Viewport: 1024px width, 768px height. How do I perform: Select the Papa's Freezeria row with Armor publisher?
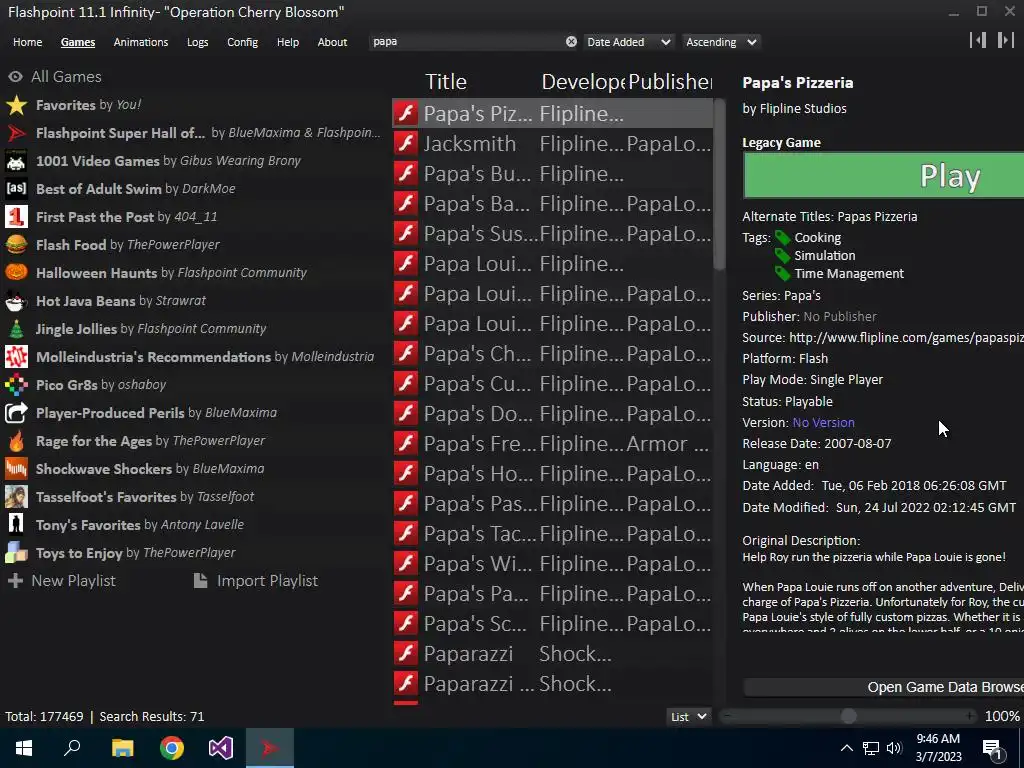pyautogui.click(x=552, y=444)
